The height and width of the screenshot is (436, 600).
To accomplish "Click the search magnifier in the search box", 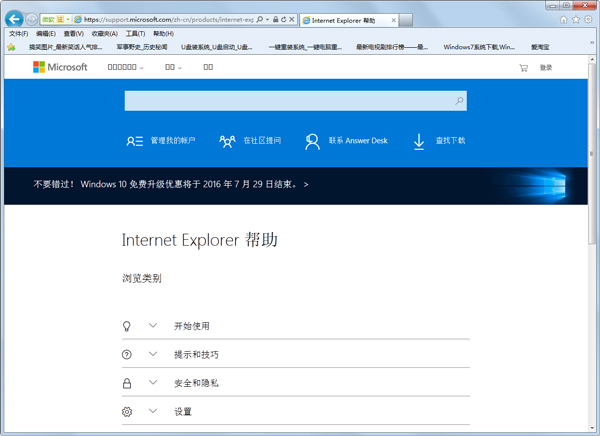I will pos(459,101).
